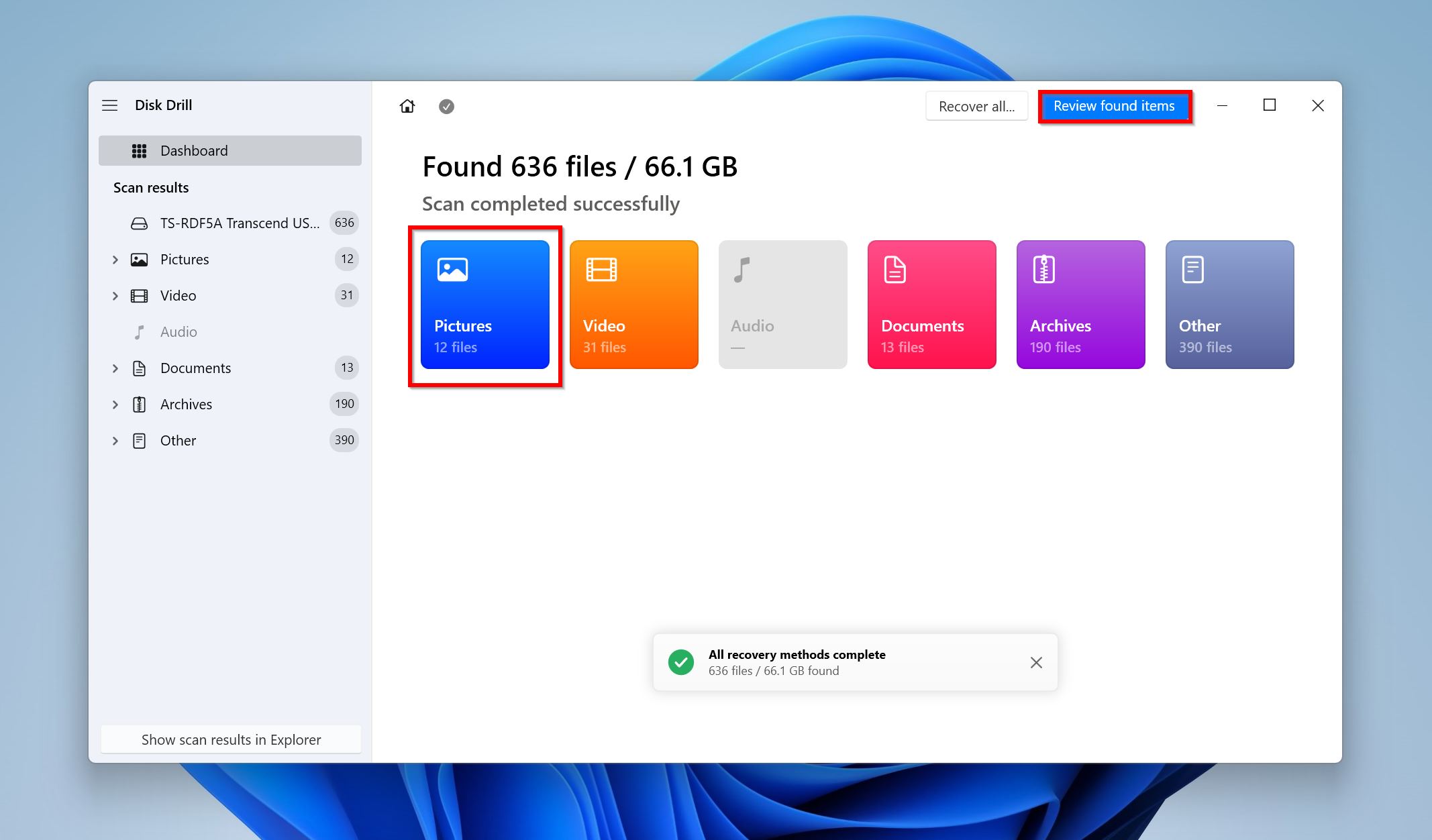The image size is (1432, 840).
Task: Expand the Other category in the sidebar
Action: point(114,440)
